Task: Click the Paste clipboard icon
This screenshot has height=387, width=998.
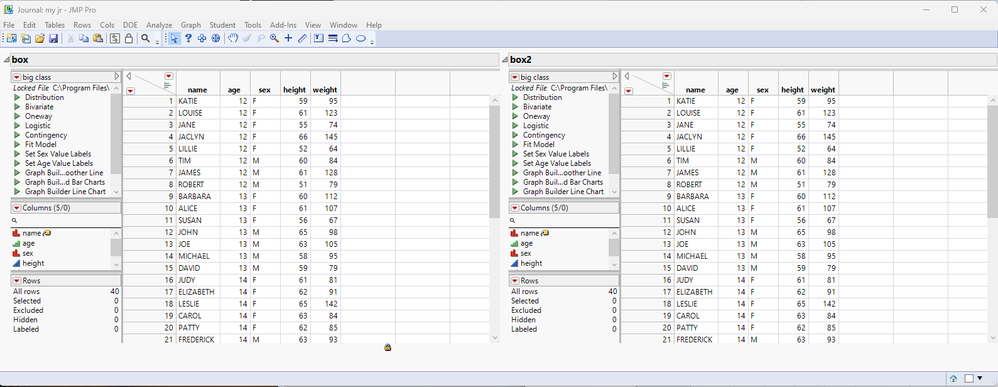Action: (97, 39)
